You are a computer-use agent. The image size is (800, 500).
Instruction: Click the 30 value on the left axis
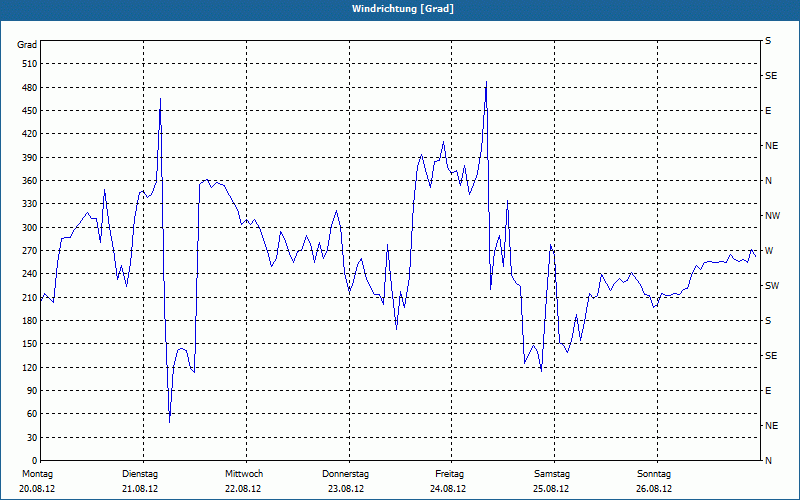[32, 438]
